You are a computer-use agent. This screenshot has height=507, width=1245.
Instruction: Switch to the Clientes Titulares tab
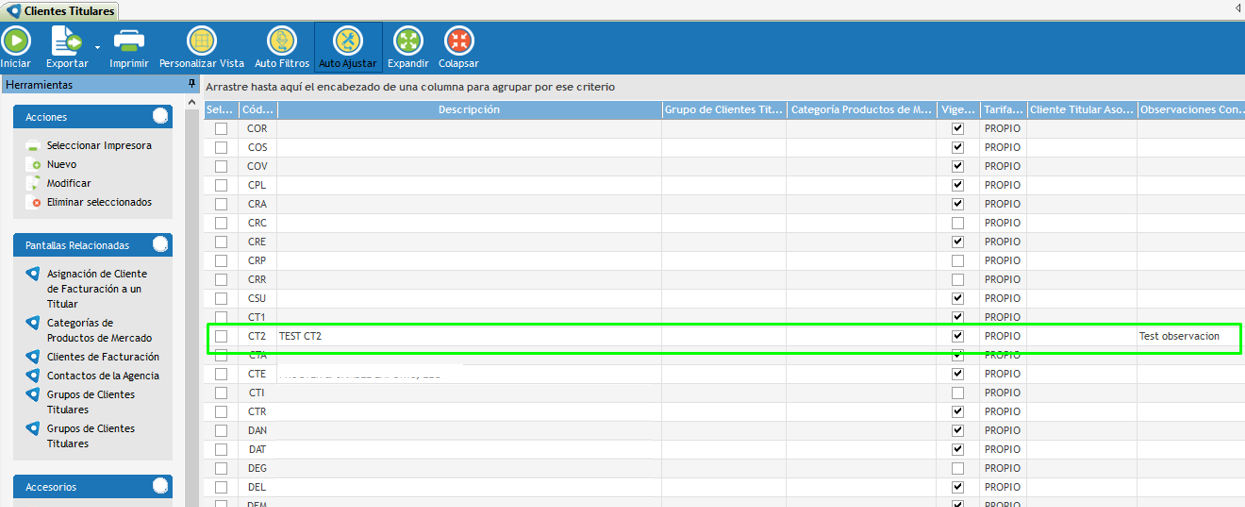61,11
